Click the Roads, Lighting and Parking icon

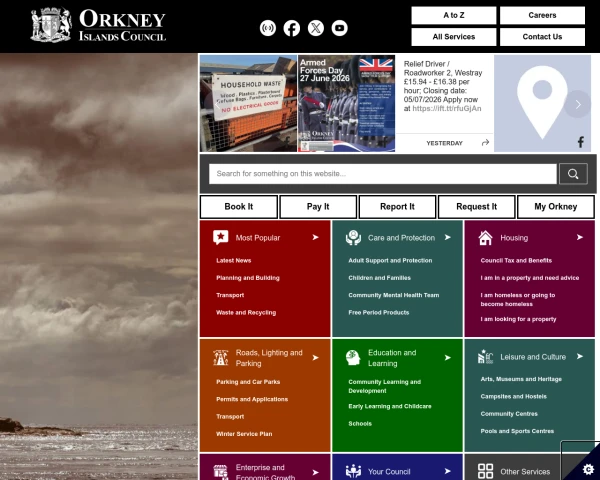pyautogui.click(x=220, y=358)
